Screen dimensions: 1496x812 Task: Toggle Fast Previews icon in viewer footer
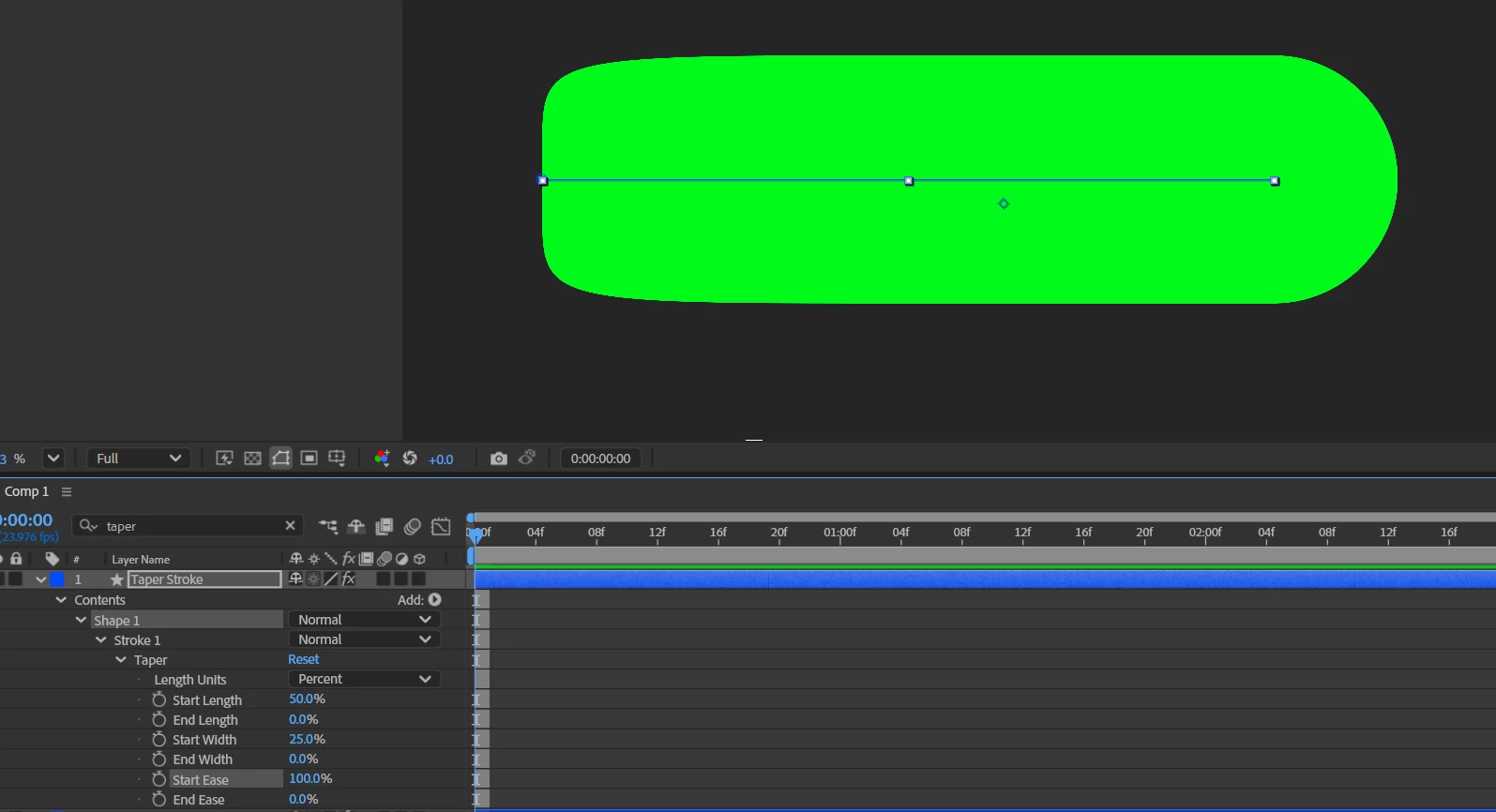(224, 459)
